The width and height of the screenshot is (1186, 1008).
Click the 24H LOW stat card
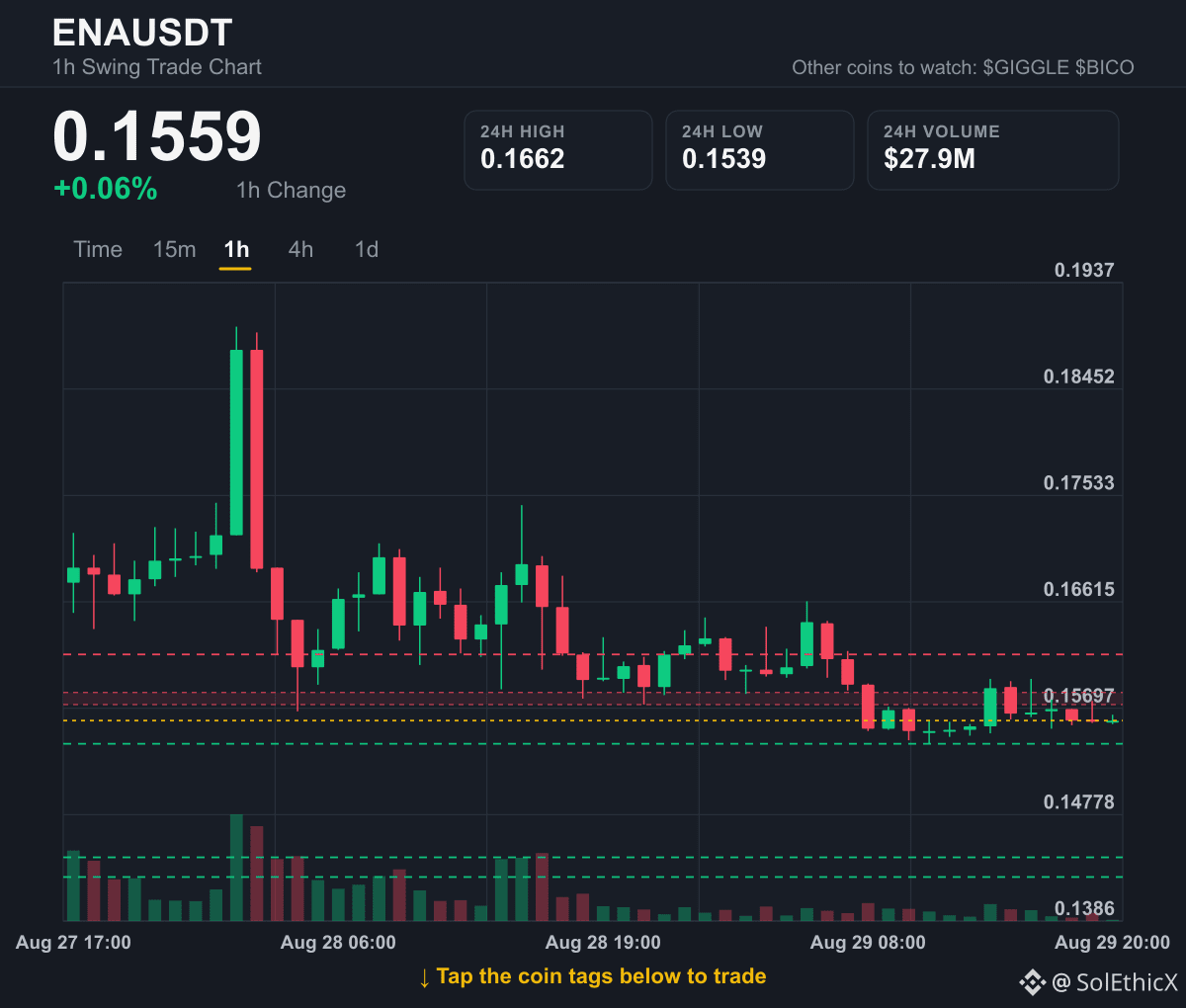point(760,150)
